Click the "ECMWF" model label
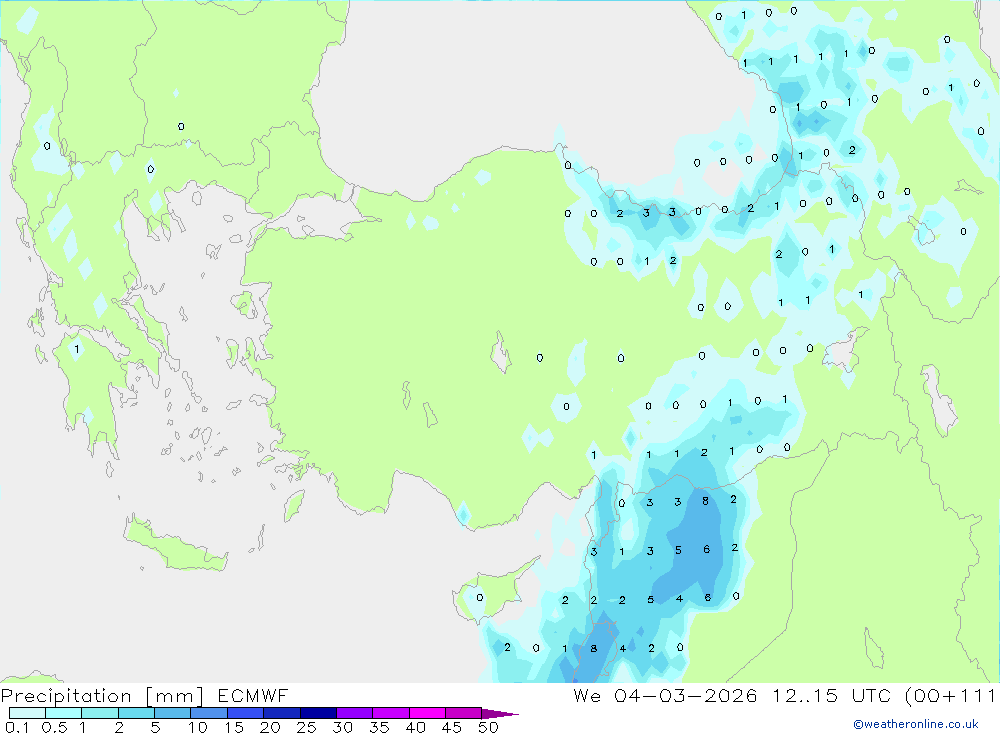The height and width of the screenshot is (733, 1000). coord(253,695)
